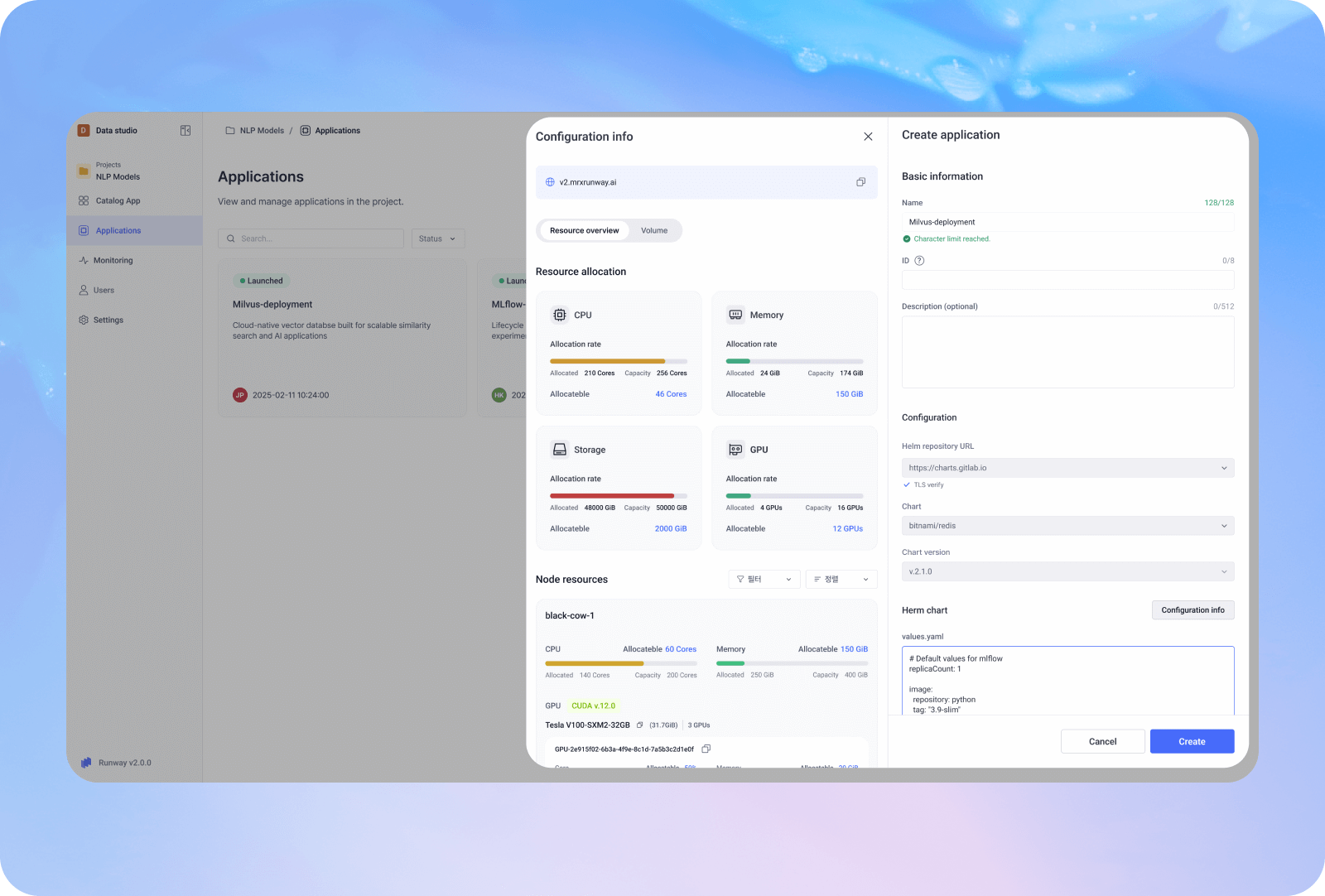This screenshot has width=1325, height=896.
Task: Select the Resource overview tab
Action: 584,231
